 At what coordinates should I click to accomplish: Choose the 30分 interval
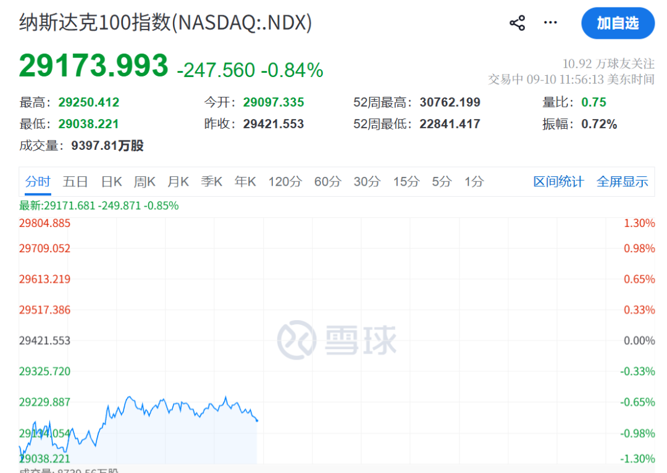[367, 182]
